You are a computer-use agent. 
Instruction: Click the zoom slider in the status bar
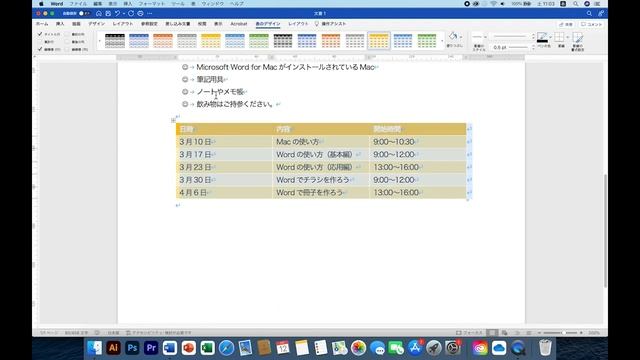click(x=560, y=333)
